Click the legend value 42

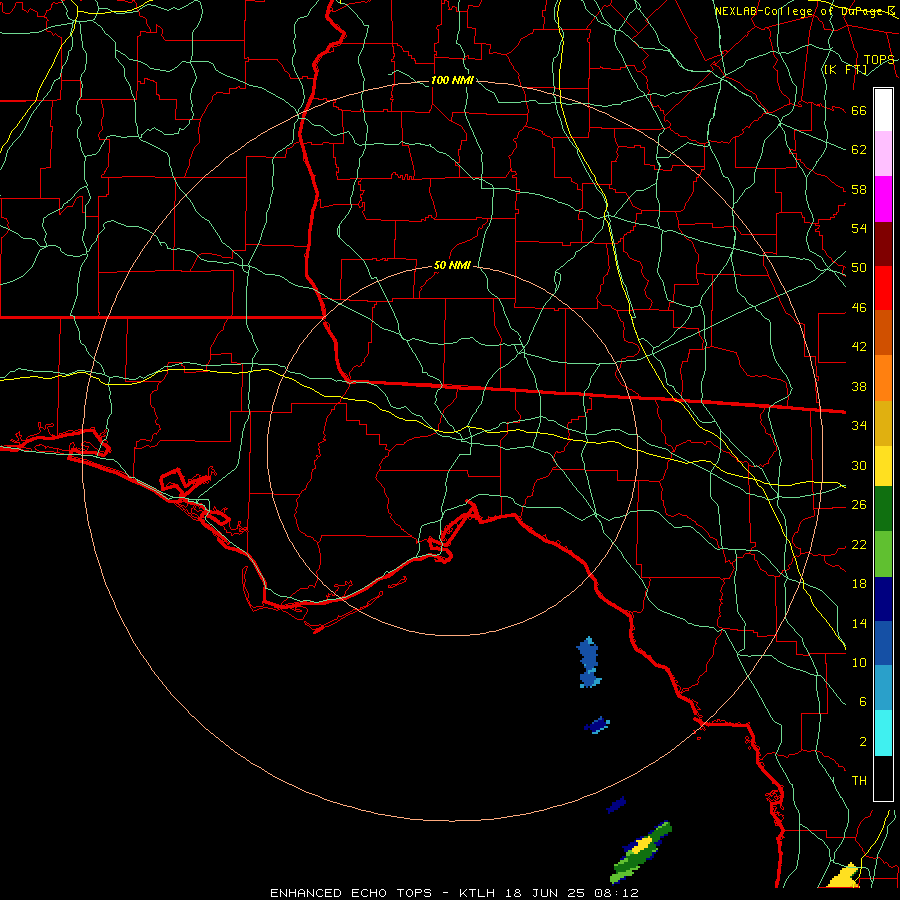tap(859, 347)
